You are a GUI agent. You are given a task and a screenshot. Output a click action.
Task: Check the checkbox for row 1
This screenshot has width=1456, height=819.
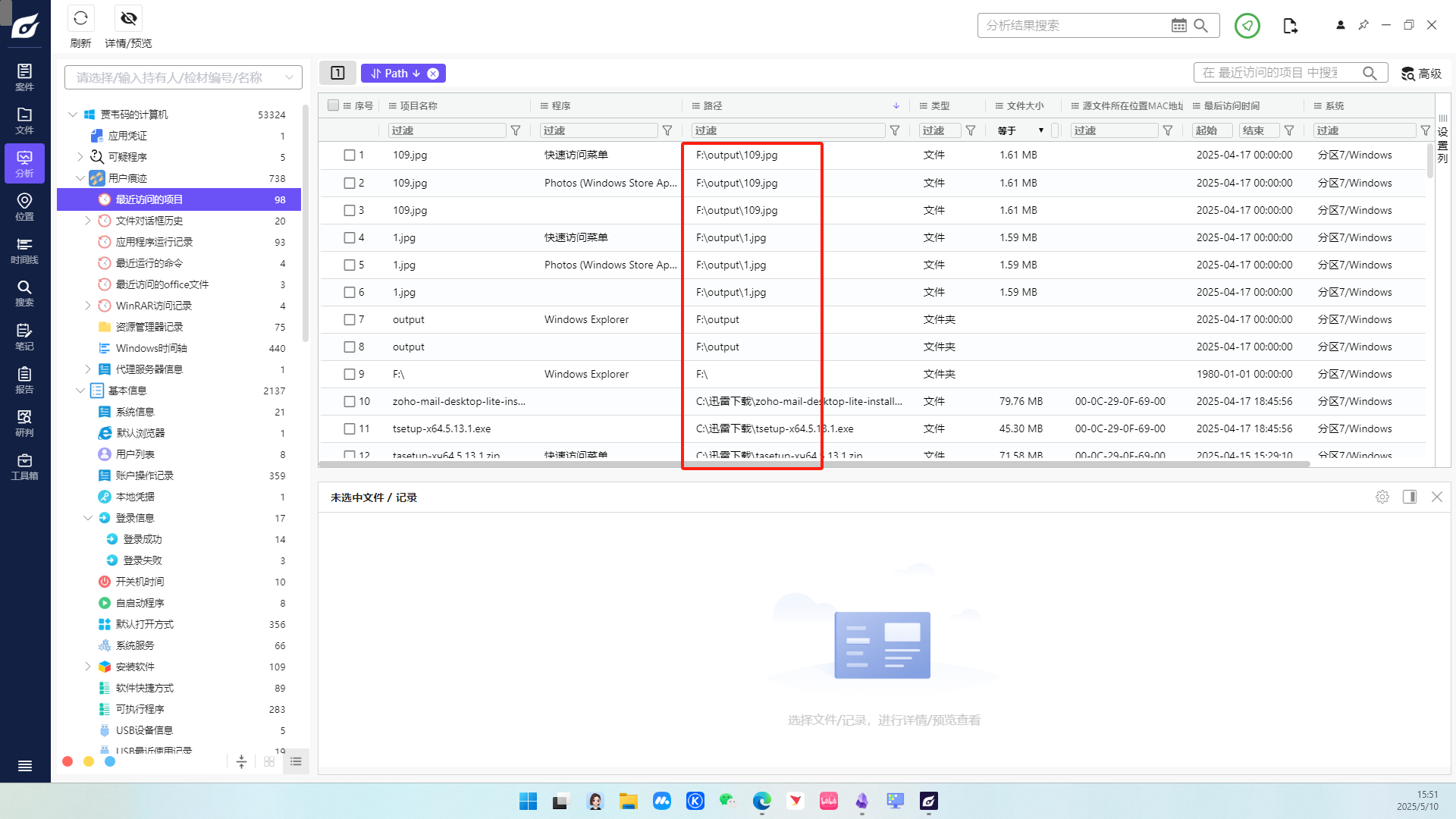[x=350, y=155]
